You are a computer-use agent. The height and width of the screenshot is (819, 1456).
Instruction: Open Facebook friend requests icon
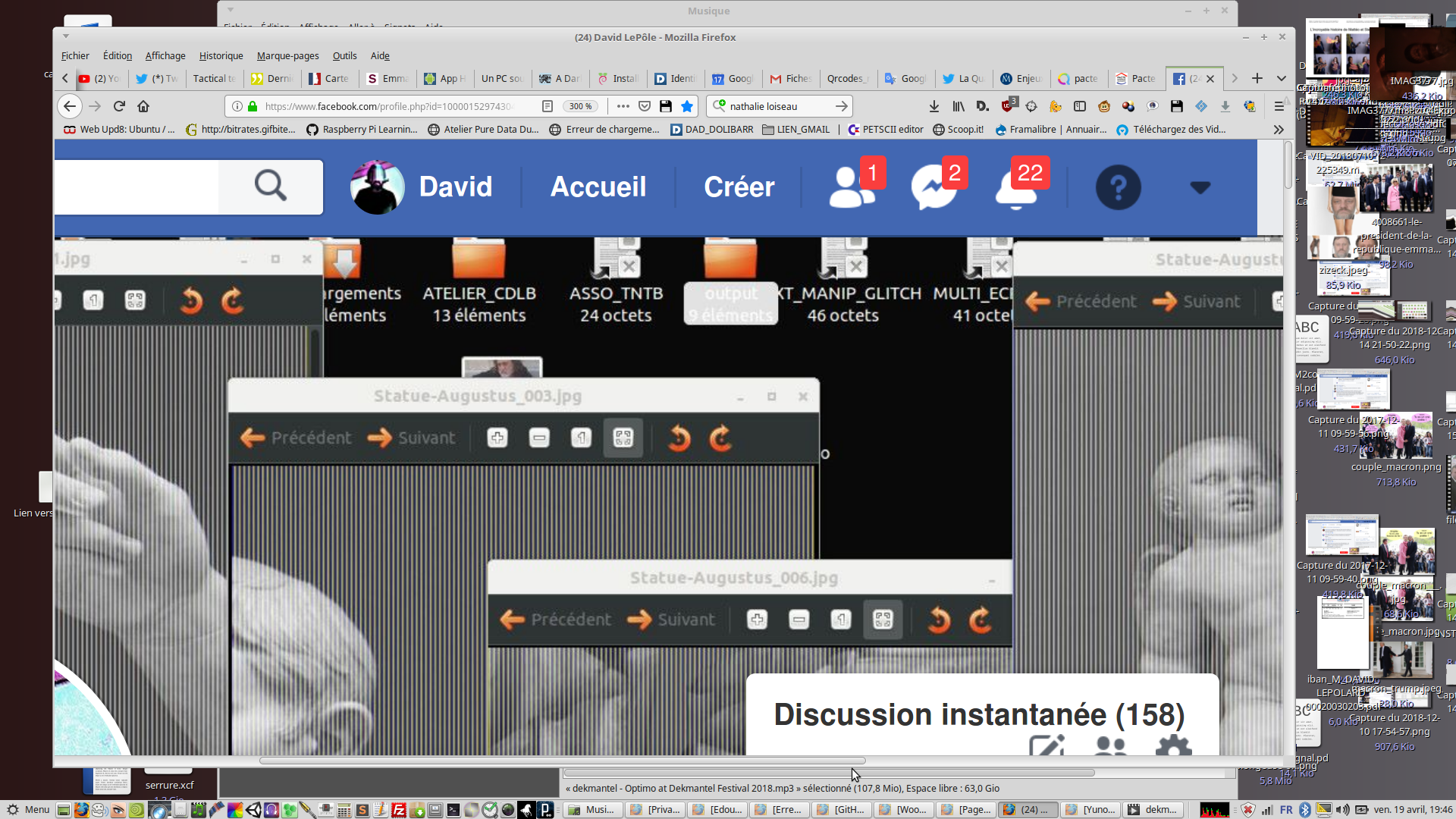tap(852, 187)
